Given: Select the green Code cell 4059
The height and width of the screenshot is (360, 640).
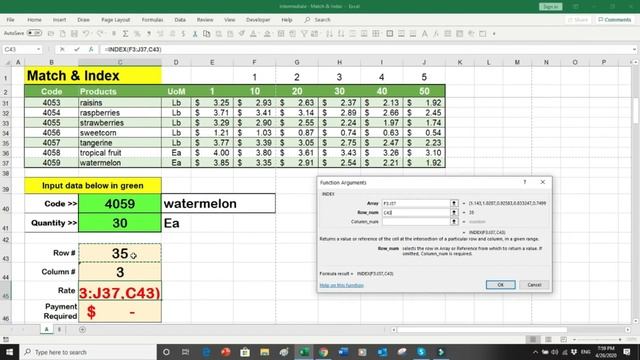Looking at the screenshot, I should (x=120, y=203).
